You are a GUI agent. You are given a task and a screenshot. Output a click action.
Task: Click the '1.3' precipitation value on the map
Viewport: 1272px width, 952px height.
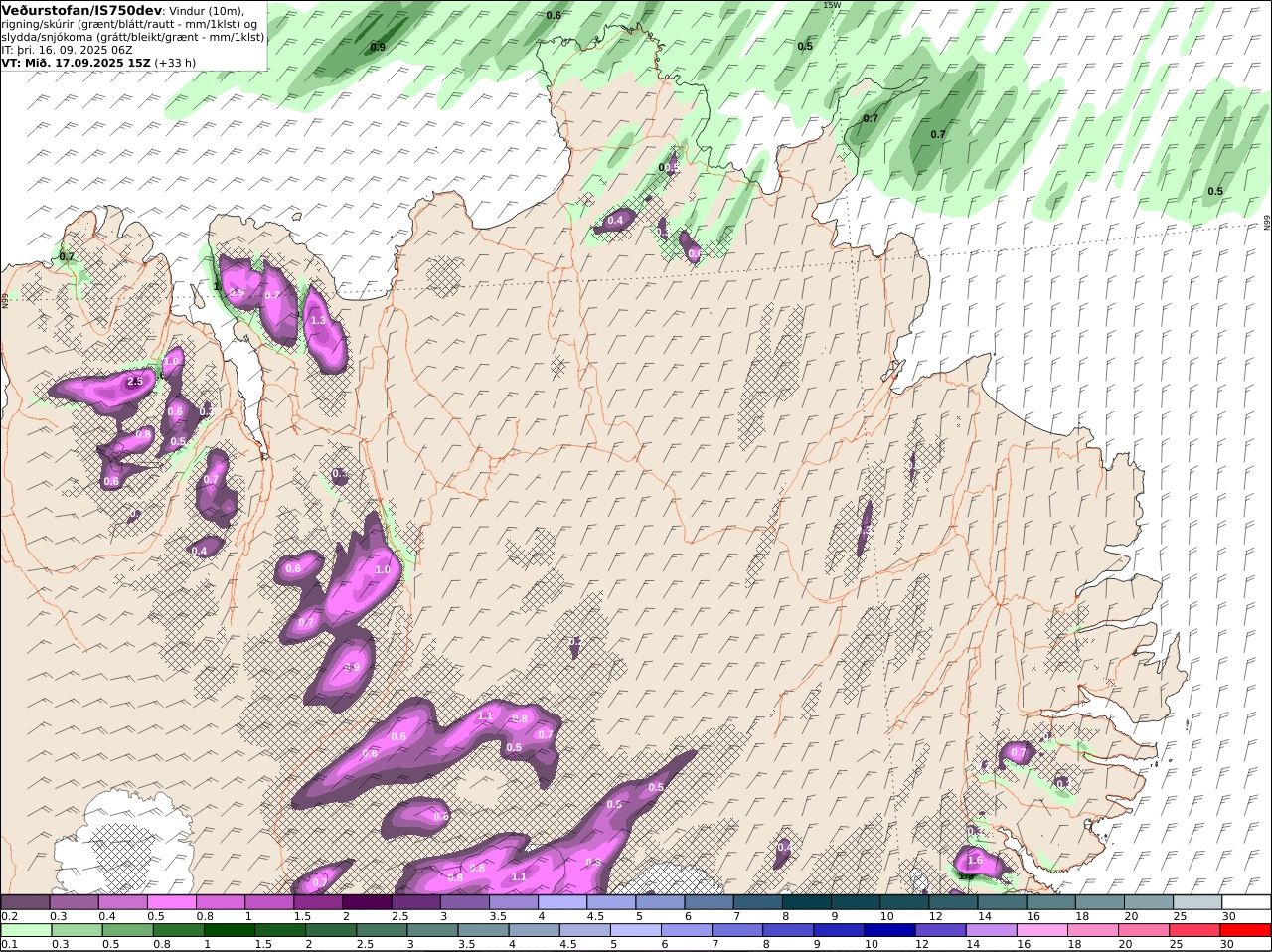pos(318,321)
